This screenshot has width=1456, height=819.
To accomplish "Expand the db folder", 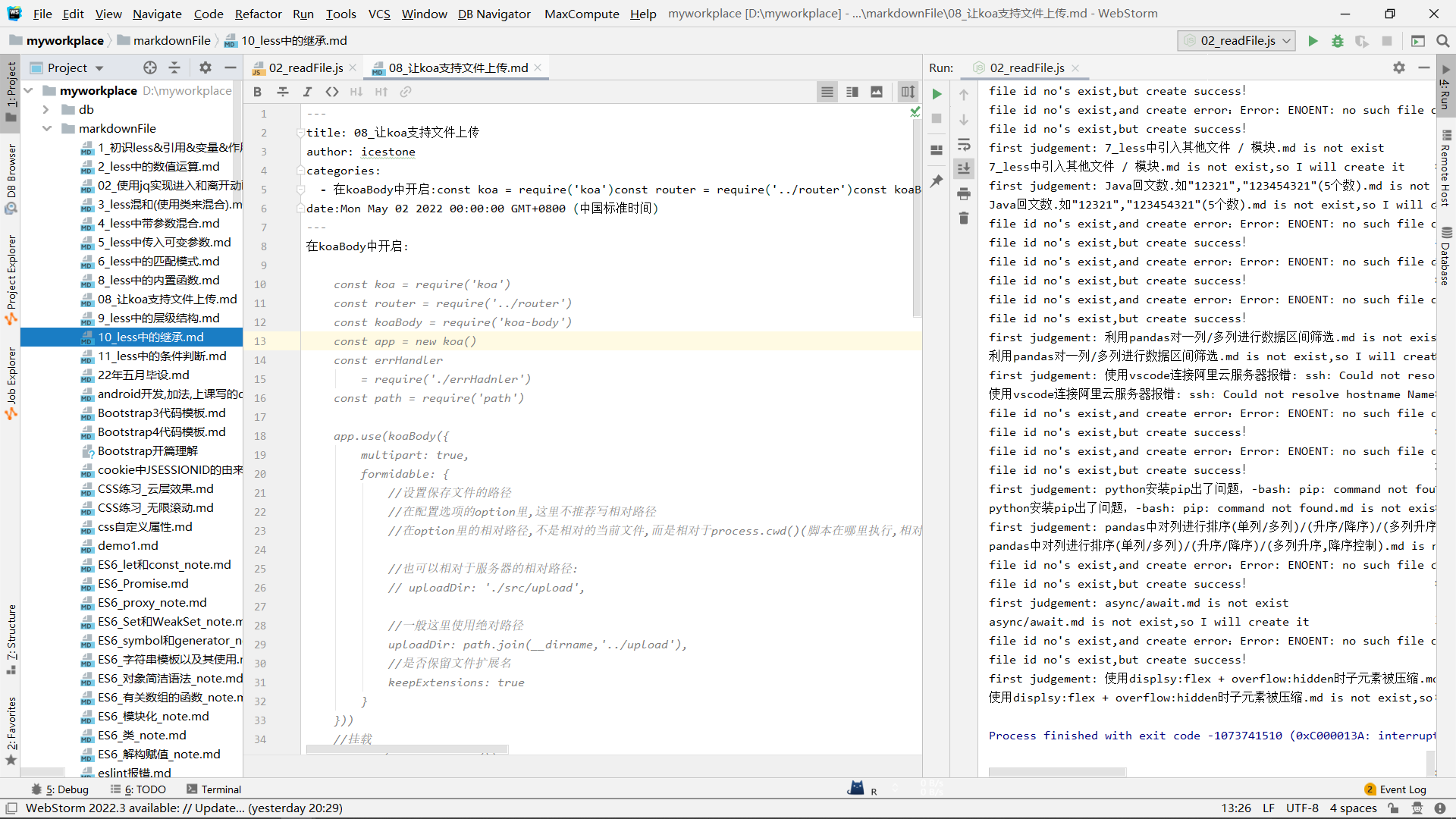I will tap(46, 110).
